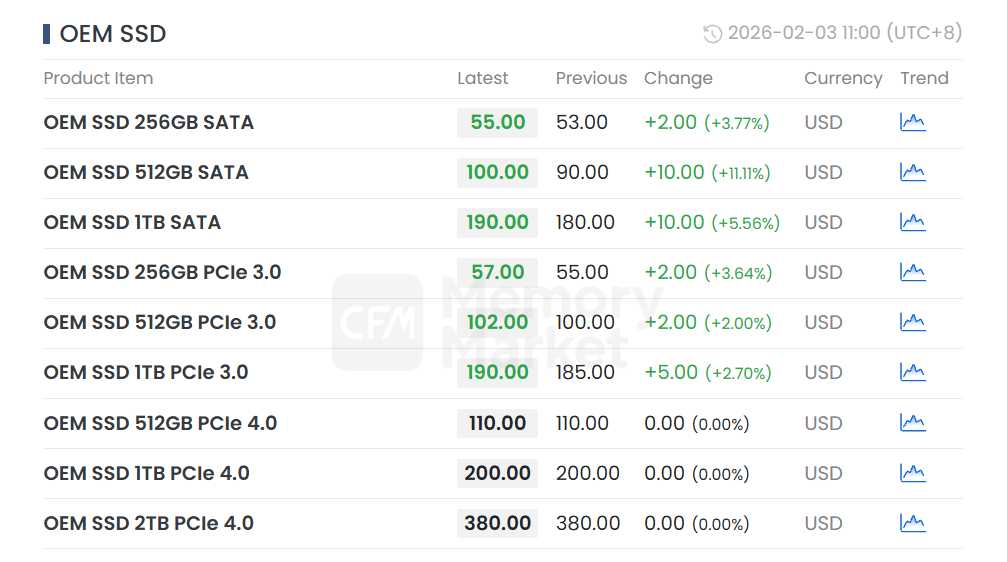Open trend chart for 1TB PCIe 4.0
Image resolution: width=1007 pixels, height=562 pixels.
tap(912, 473)
